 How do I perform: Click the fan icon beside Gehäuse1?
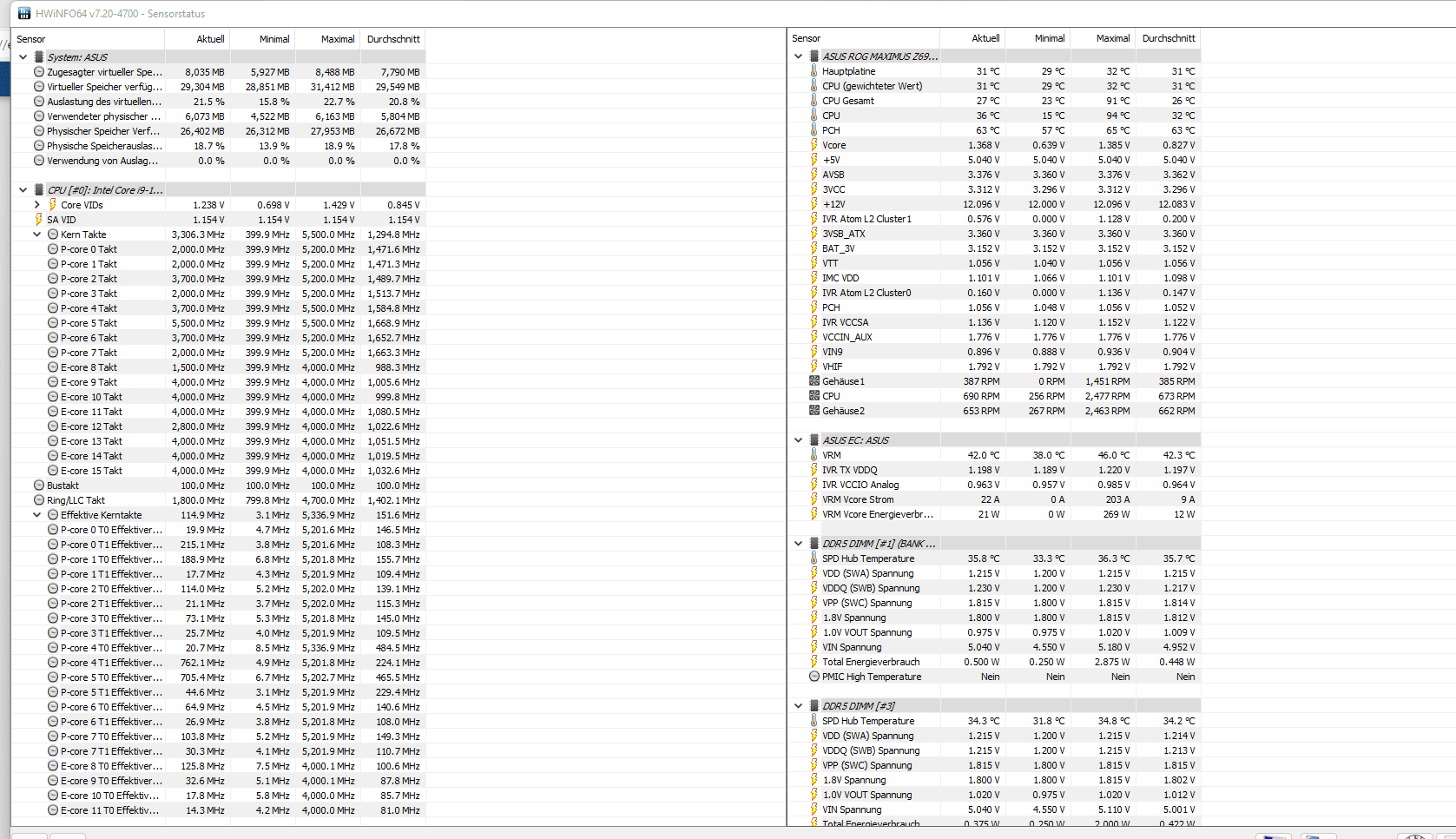814,381
